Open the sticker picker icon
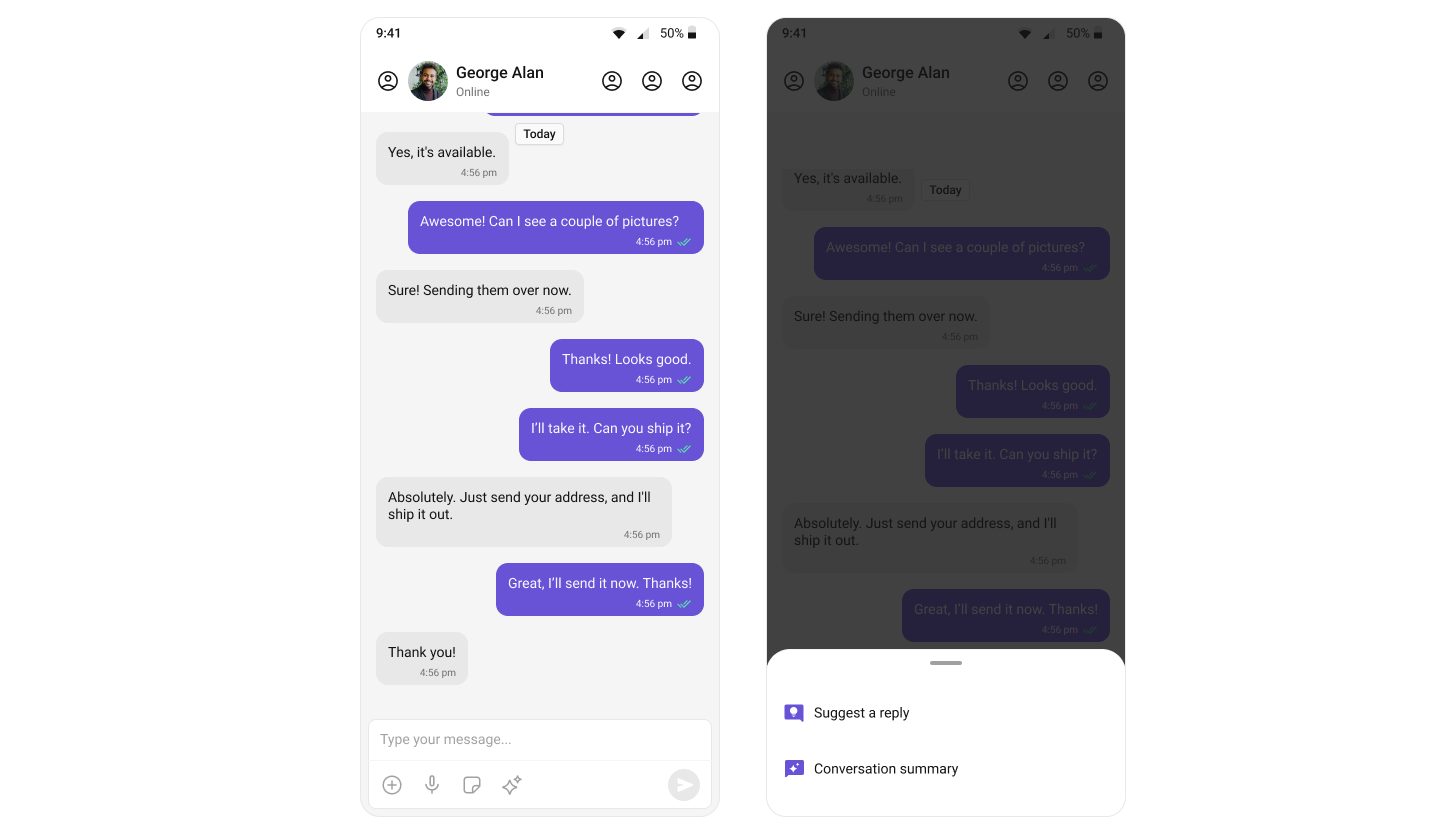 pos(472,785)
